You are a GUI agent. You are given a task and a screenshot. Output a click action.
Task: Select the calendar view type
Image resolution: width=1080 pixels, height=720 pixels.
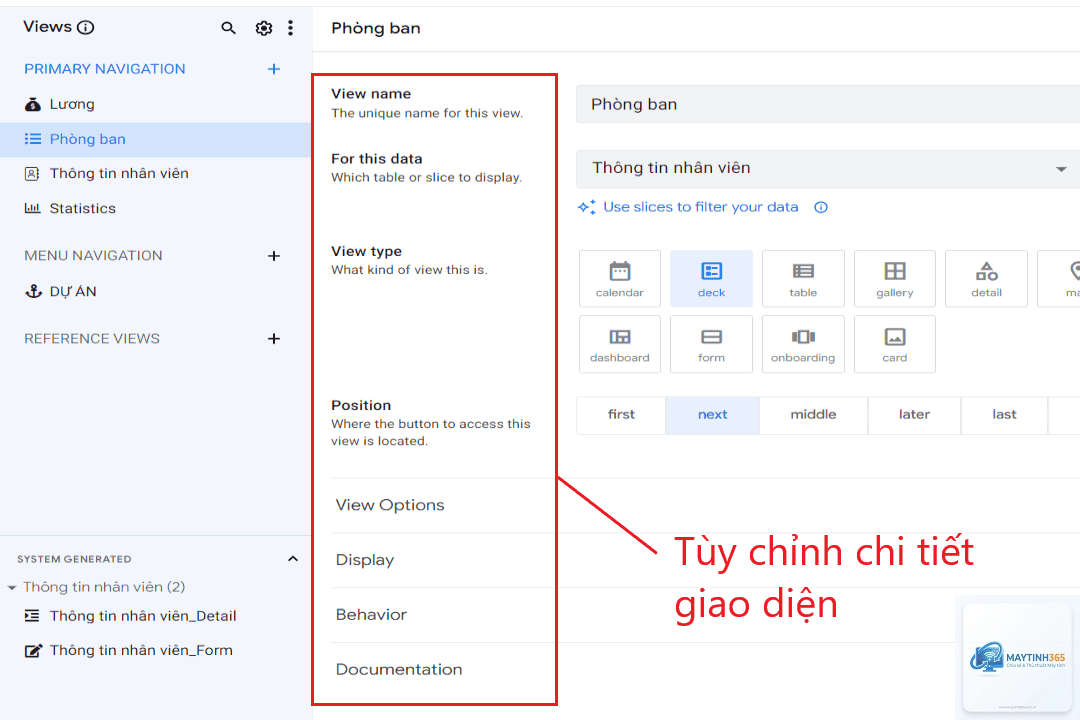click(620, 278)
